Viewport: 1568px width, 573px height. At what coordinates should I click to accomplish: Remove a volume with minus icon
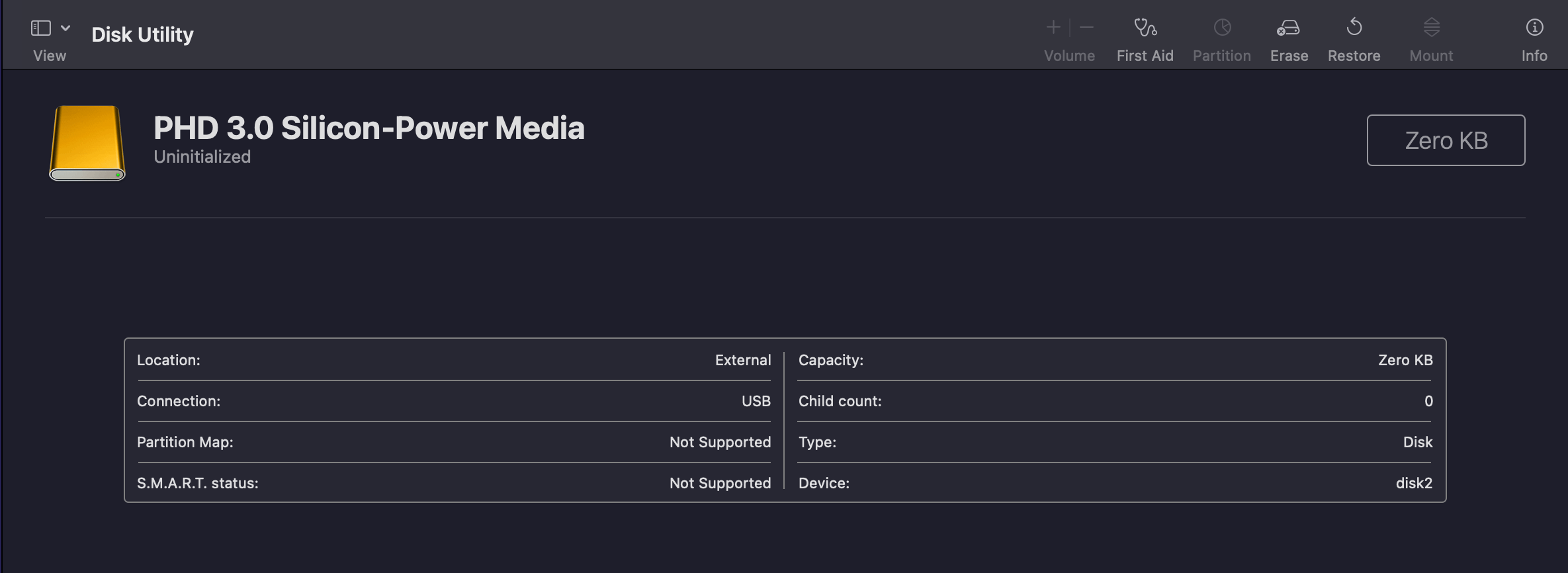(x=1086, y=27)
